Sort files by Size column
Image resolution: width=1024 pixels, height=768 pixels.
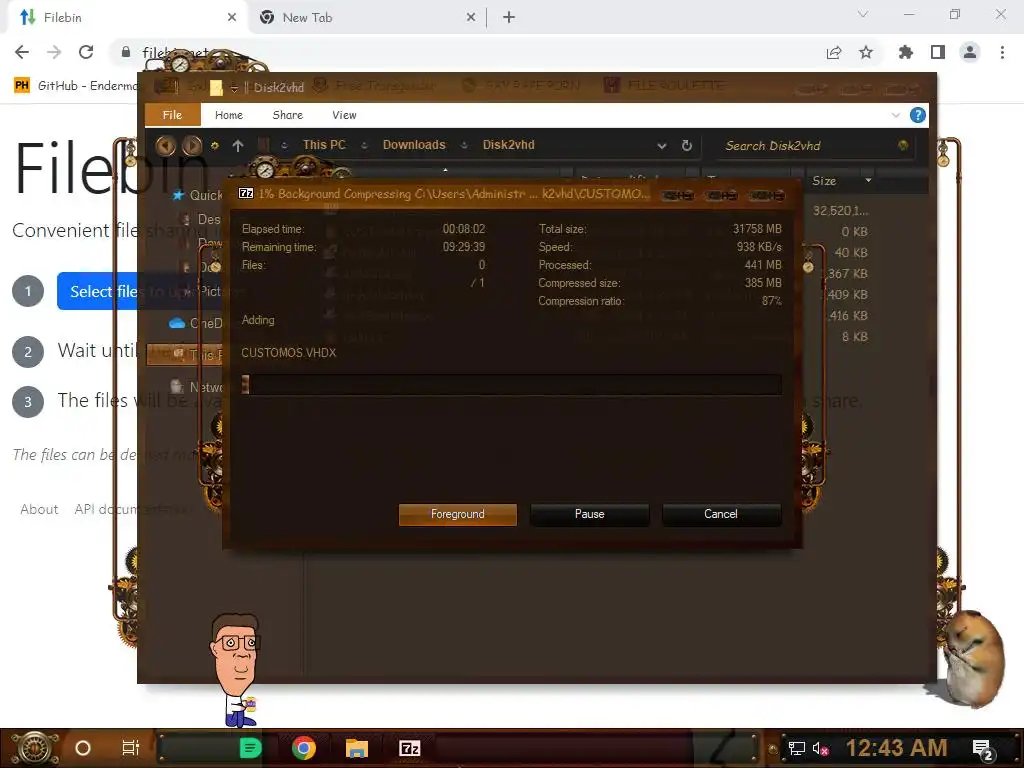(824, 181)
